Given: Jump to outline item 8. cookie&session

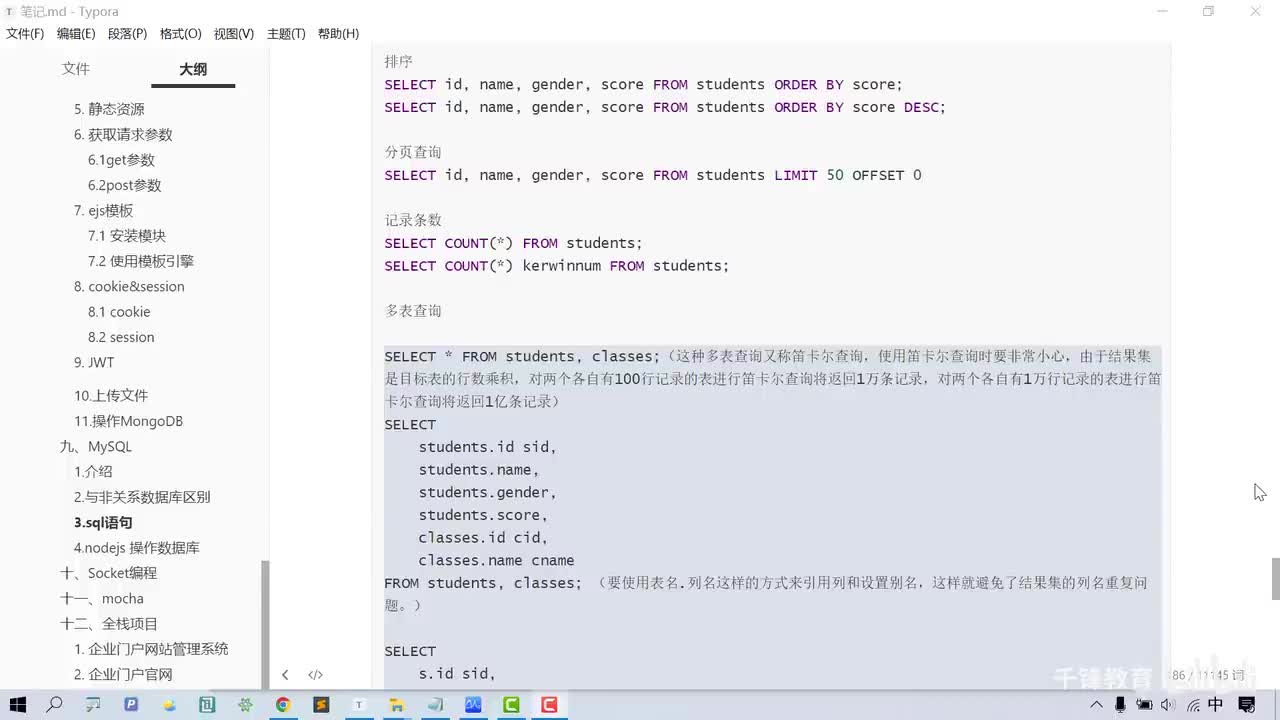Looking at the screenshot, I should (x=129, y=287).
